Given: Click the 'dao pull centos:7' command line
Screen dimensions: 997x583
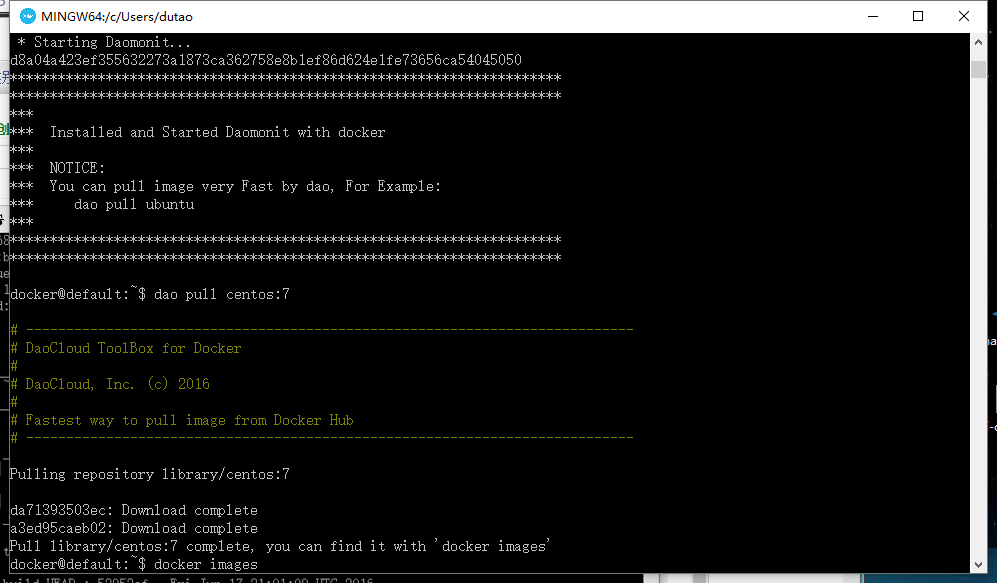Looking at the screenshot, I should 221,294.
